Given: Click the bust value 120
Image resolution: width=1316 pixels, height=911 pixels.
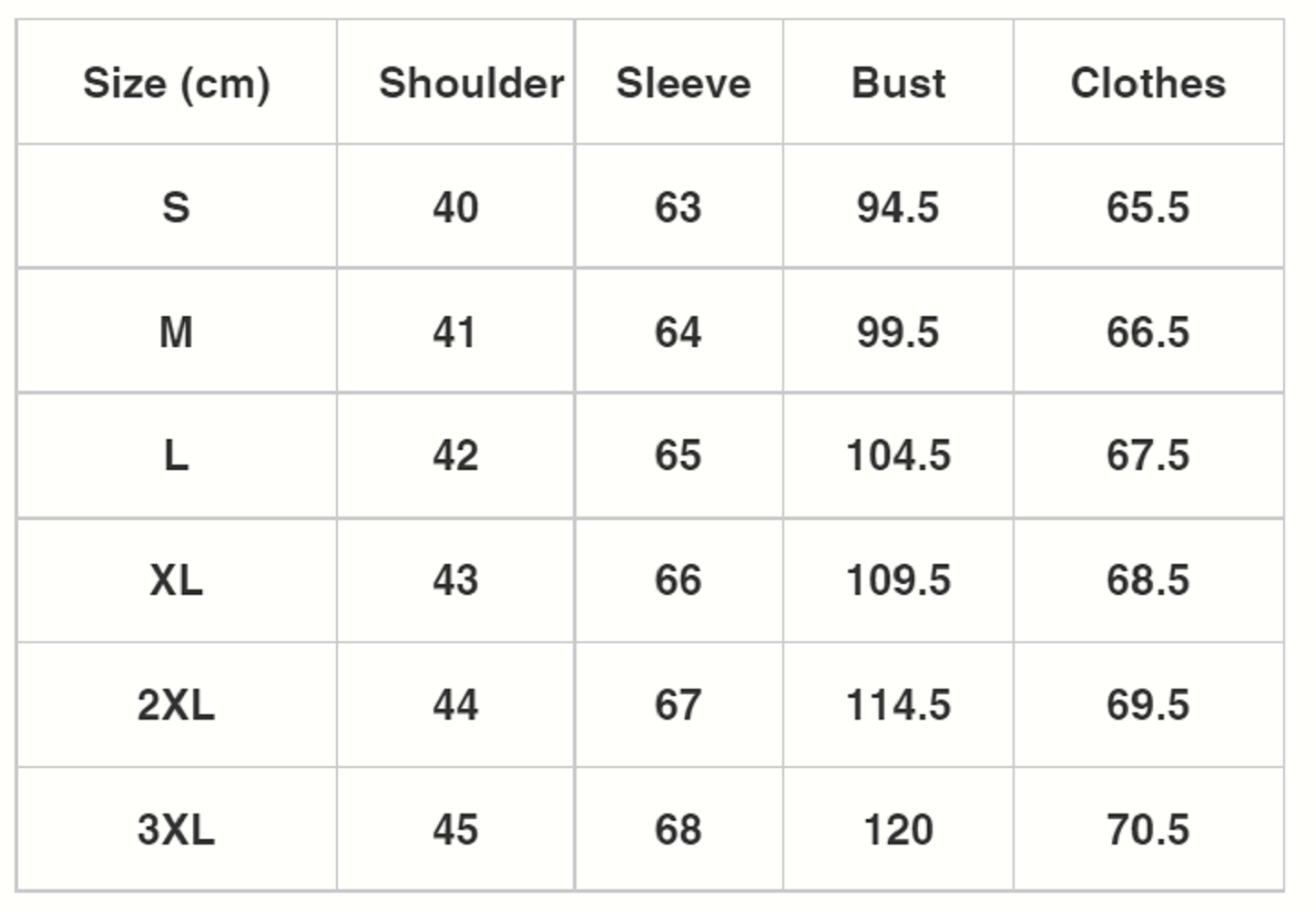Looking at the screenshot, I should (898, 830).
